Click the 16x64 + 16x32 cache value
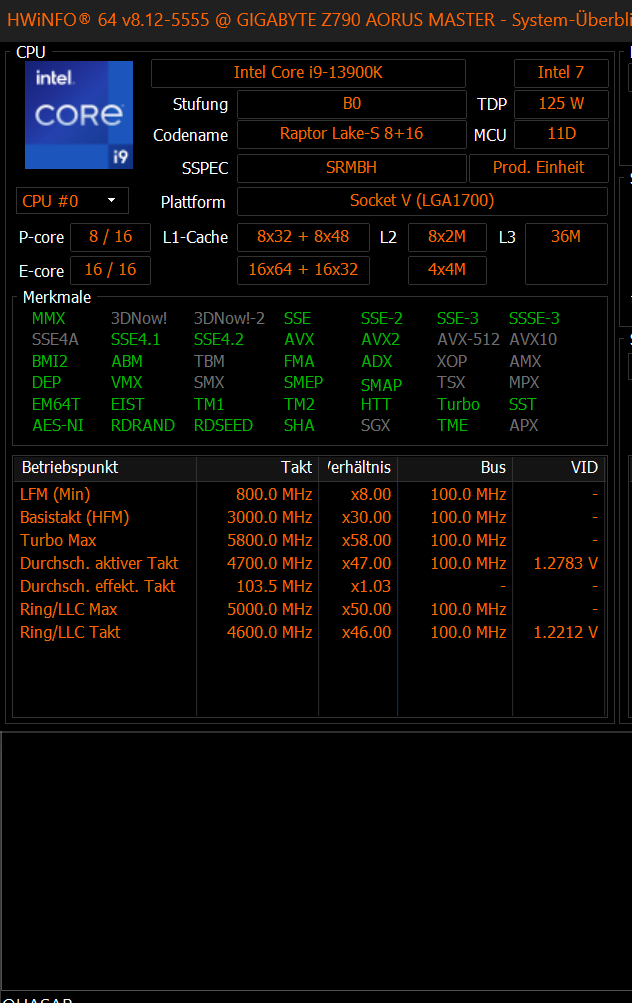Viewport: 632px width, 1003px height. [x=303, y=270]
